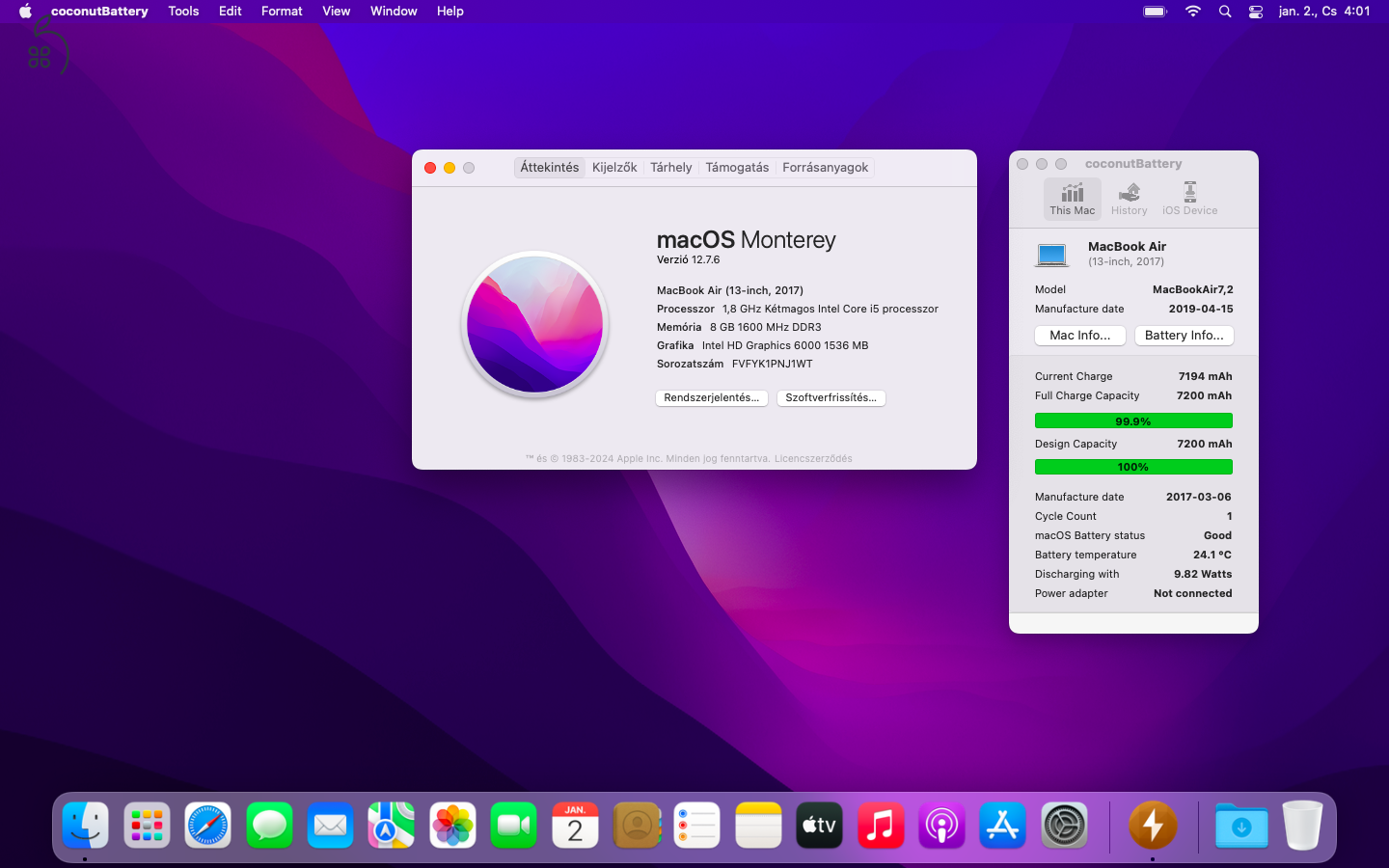Open the History view in coconutBattery
Viewport: 1389px width, 868px height.
pos(1129,199)
